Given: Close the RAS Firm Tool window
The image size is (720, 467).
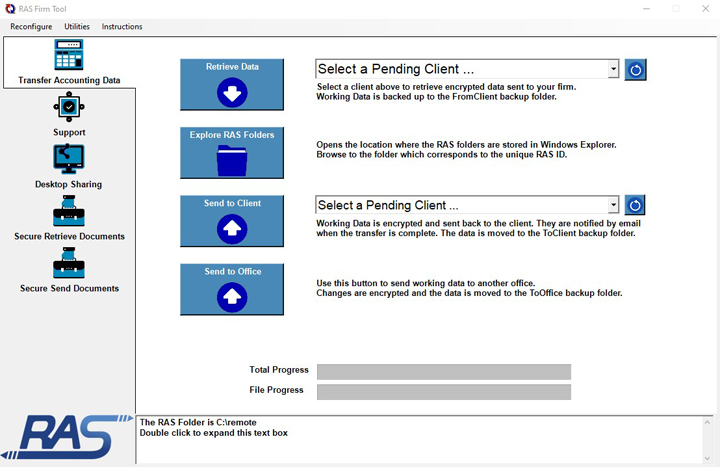Looking at the screenshot, I should [705, 9].
